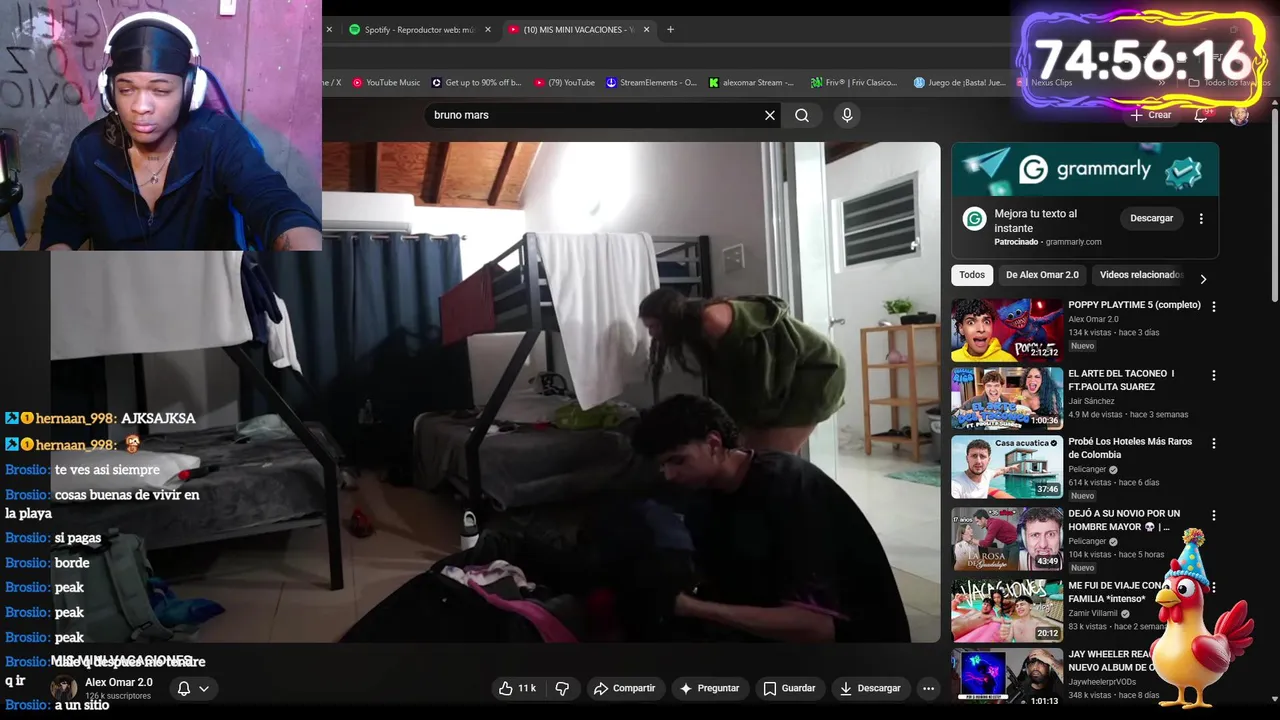Select the Todos filter chip
This screenshot has height=720, width=1280.
972,275
